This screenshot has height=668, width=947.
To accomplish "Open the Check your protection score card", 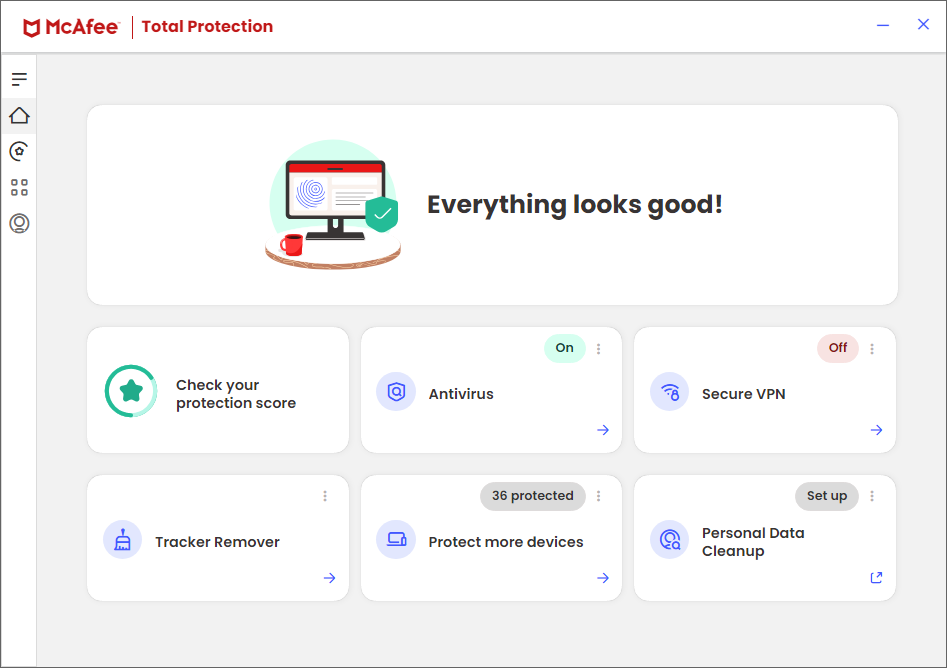I will pyautogui.click(x=236, y=394).
